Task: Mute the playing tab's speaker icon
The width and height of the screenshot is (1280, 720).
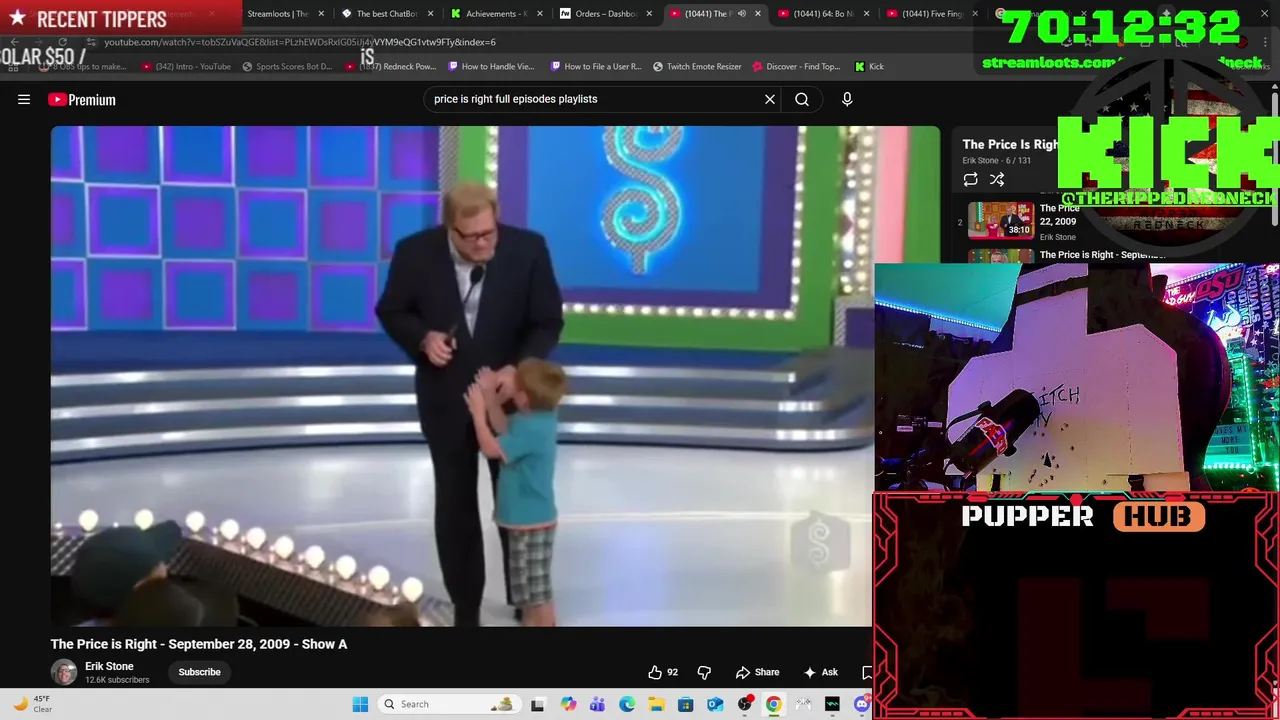Action: [741, 14]
